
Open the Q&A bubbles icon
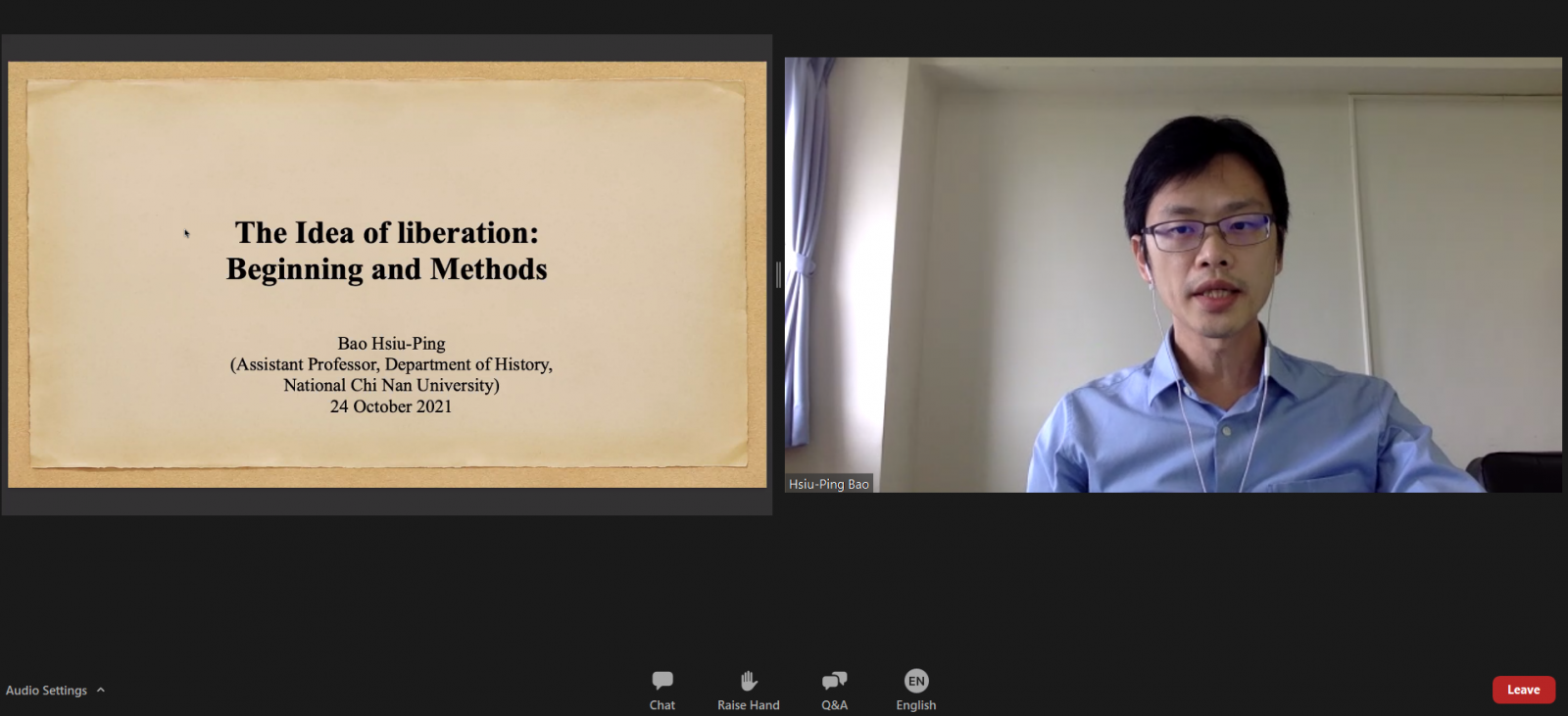(x=834, y=680)
